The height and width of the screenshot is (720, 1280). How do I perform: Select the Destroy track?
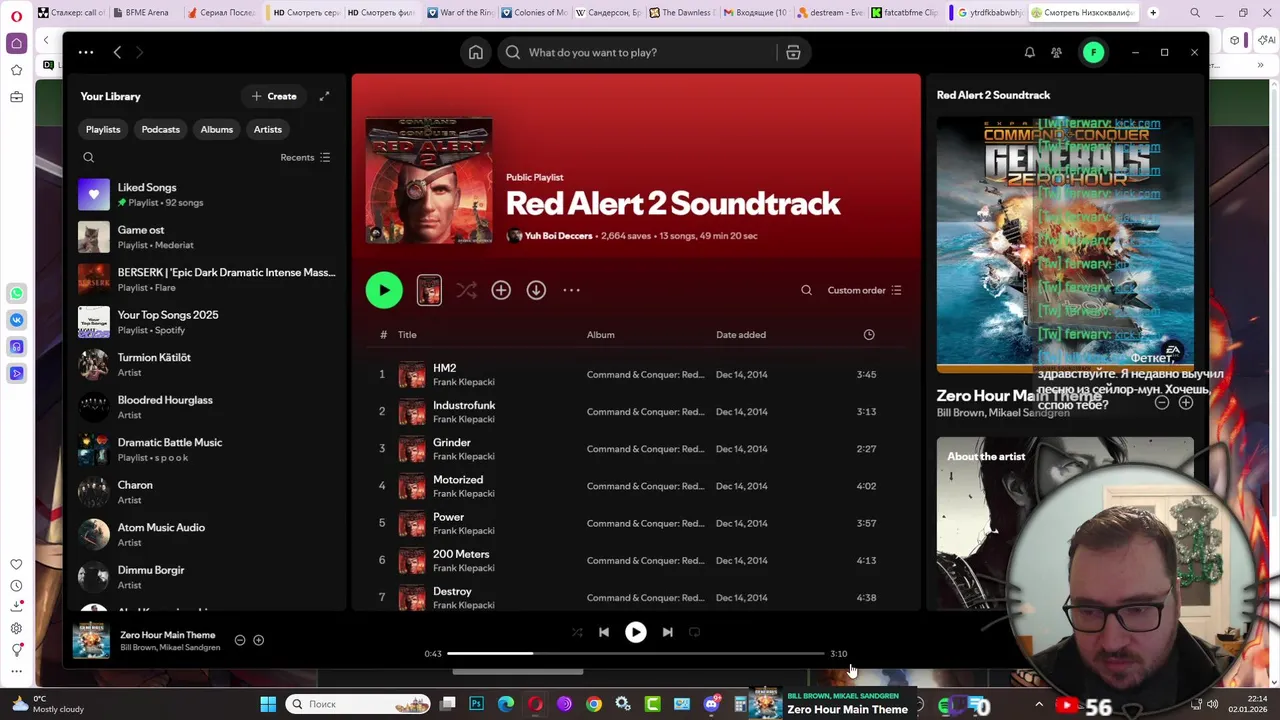click(635, 597)
